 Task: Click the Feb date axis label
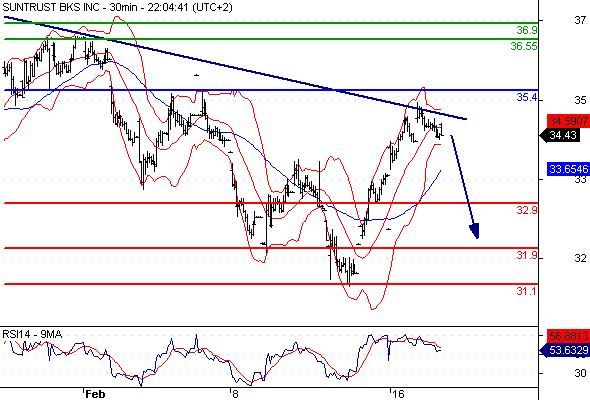click(95, 394)
